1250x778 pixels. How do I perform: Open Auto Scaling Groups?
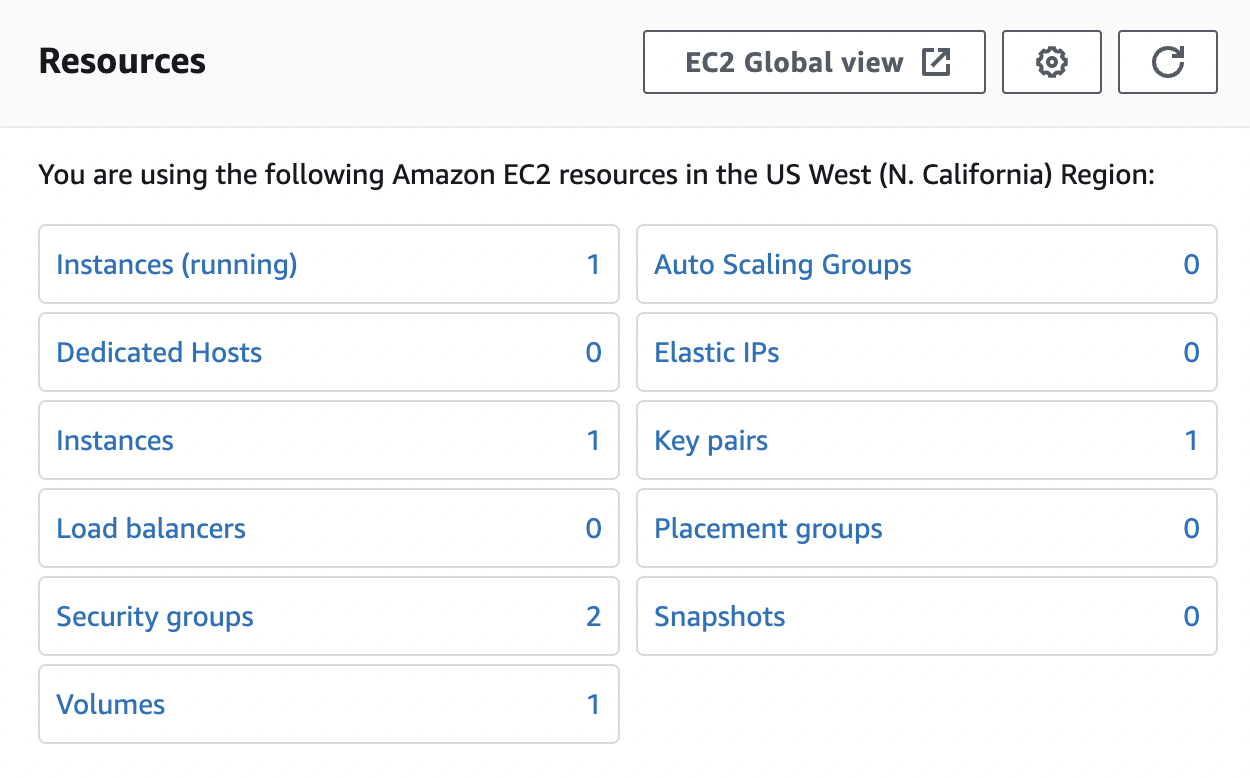pyautogui.click(x=783, y=265)
